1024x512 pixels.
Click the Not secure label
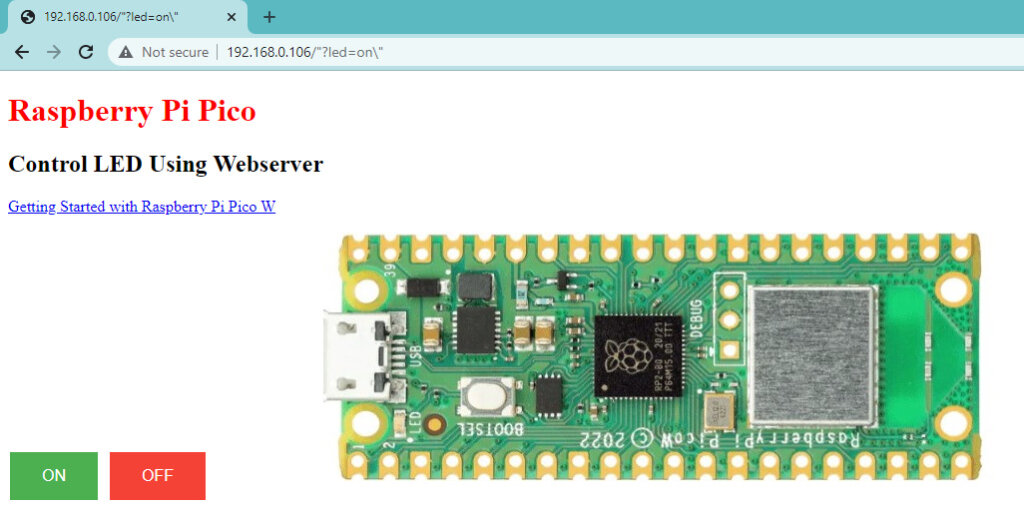pyautogui.click(x=175, y=52)
